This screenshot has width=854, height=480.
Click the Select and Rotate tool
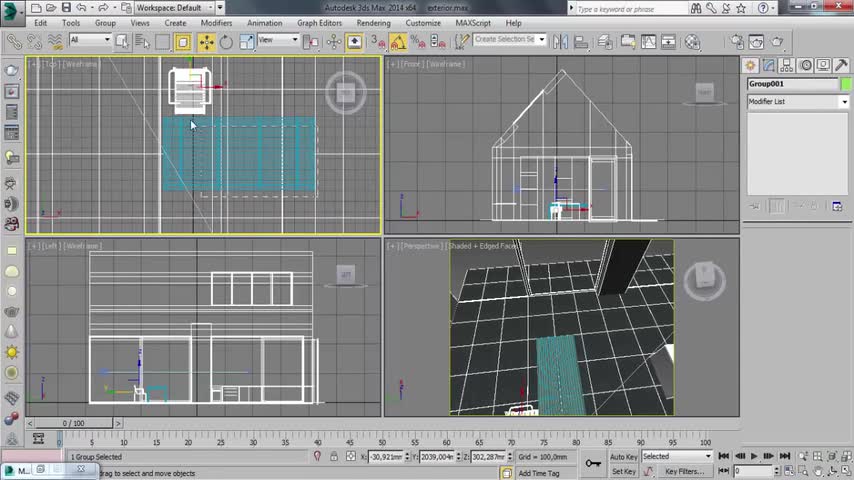coord(226,42)
